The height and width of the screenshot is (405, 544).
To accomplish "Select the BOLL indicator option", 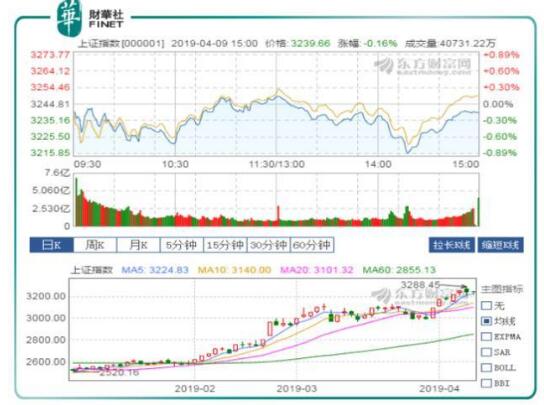I will [x=486, y=368].
